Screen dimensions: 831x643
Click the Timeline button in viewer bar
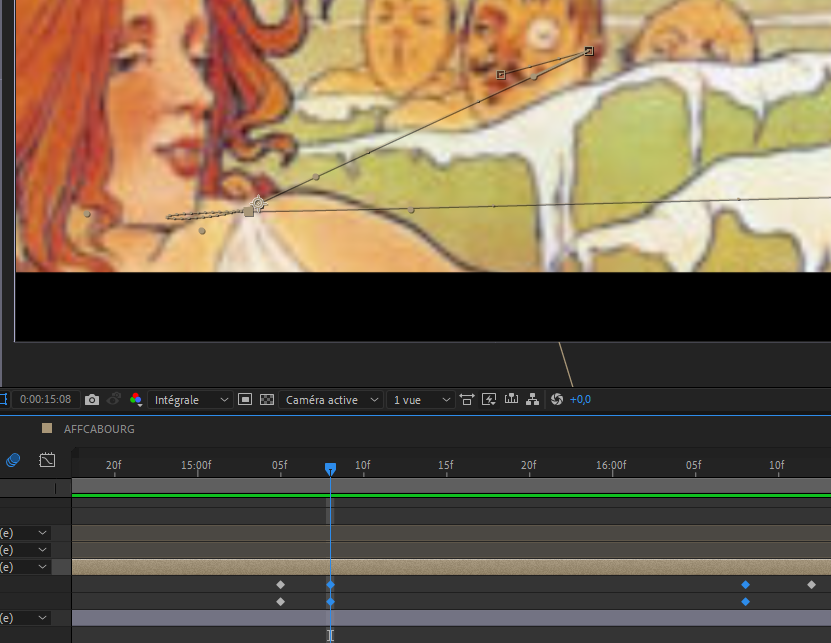(x=511, y=399)
